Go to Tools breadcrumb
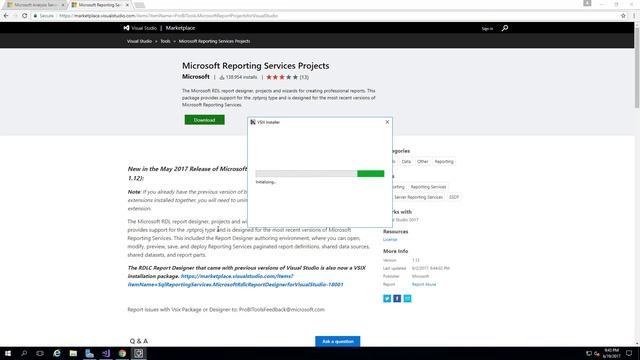 (x=165, y=41)
